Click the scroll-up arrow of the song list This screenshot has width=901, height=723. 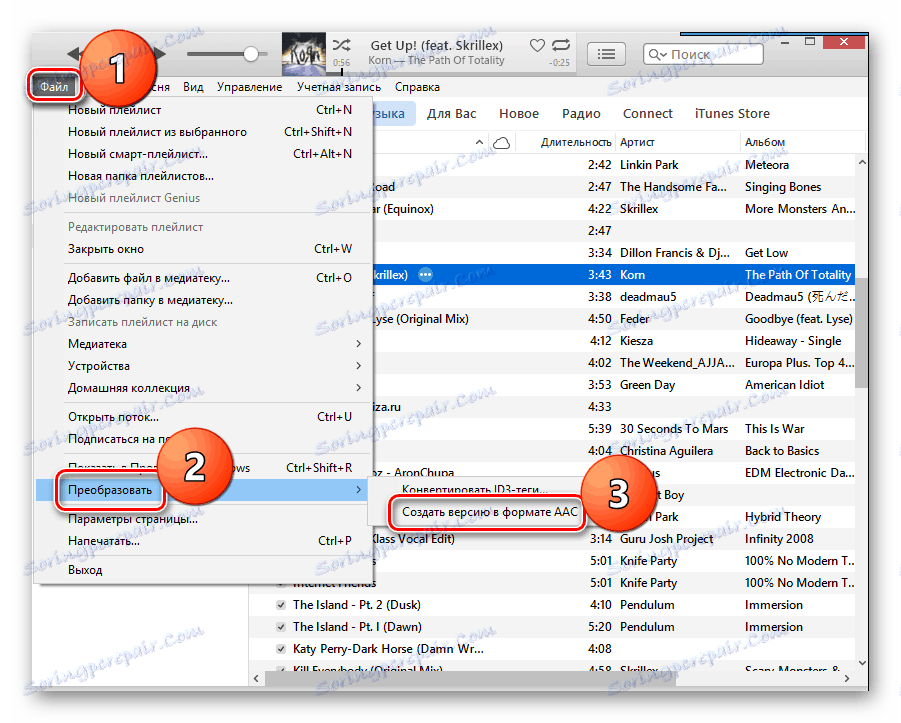pyautogui.click(x=862, y=163)
